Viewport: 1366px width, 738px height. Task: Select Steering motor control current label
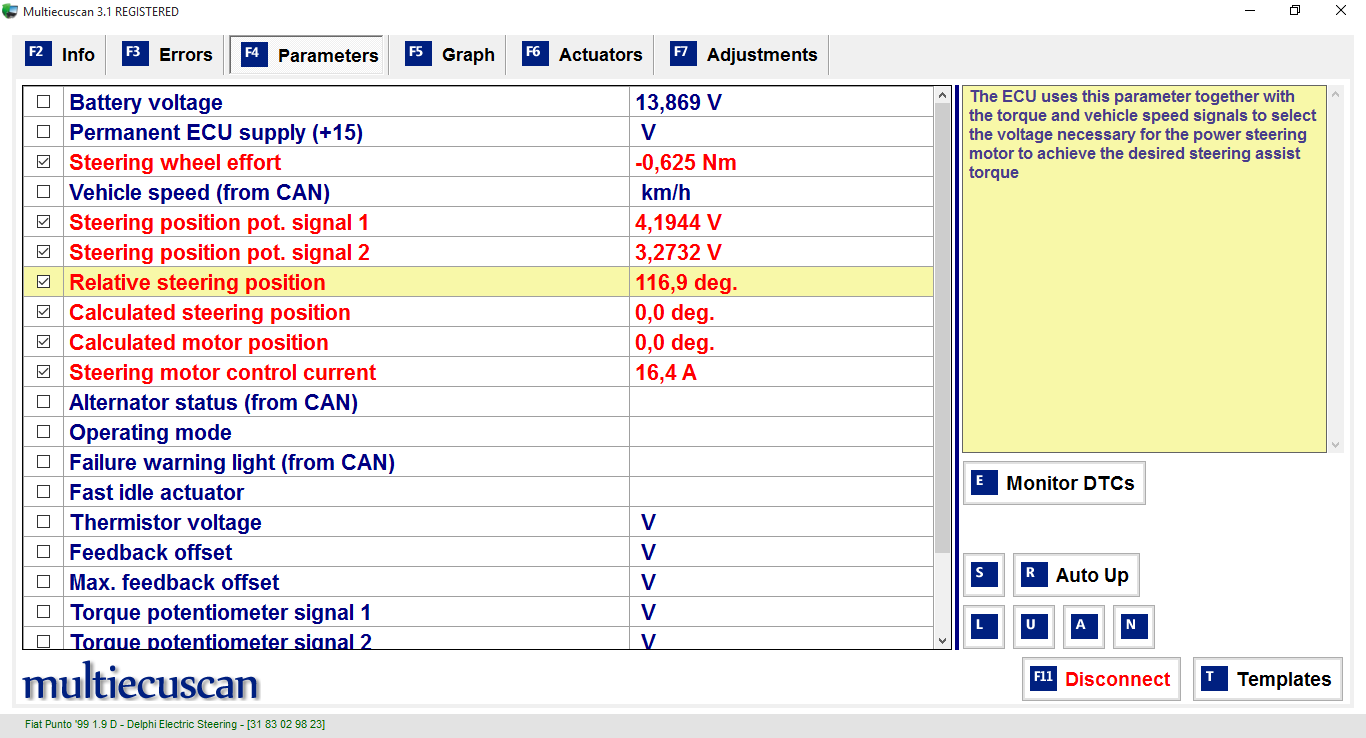click(x=222, y=373)
